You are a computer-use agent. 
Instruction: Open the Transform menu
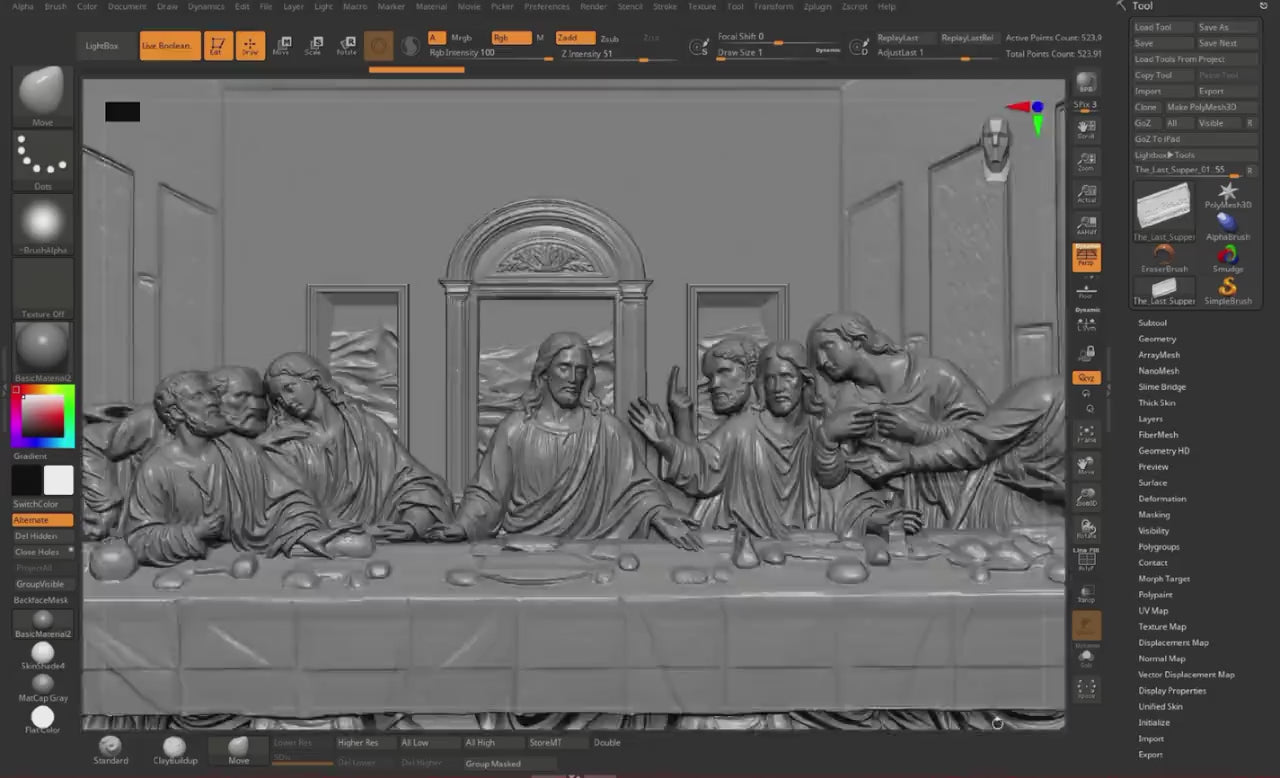pos(773,6)
